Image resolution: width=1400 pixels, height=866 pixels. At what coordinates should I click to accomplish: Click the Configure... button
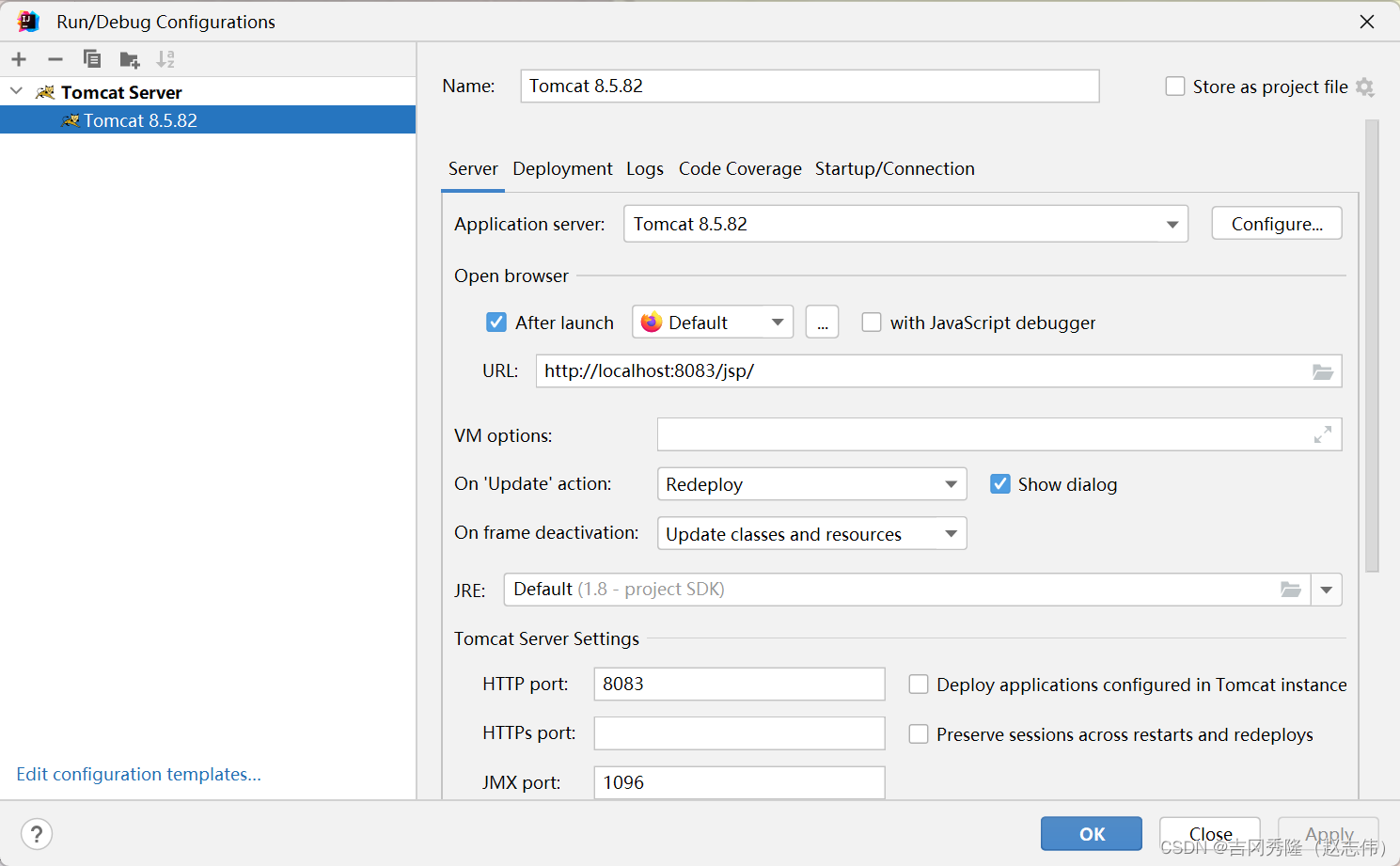coord(1277,224)
